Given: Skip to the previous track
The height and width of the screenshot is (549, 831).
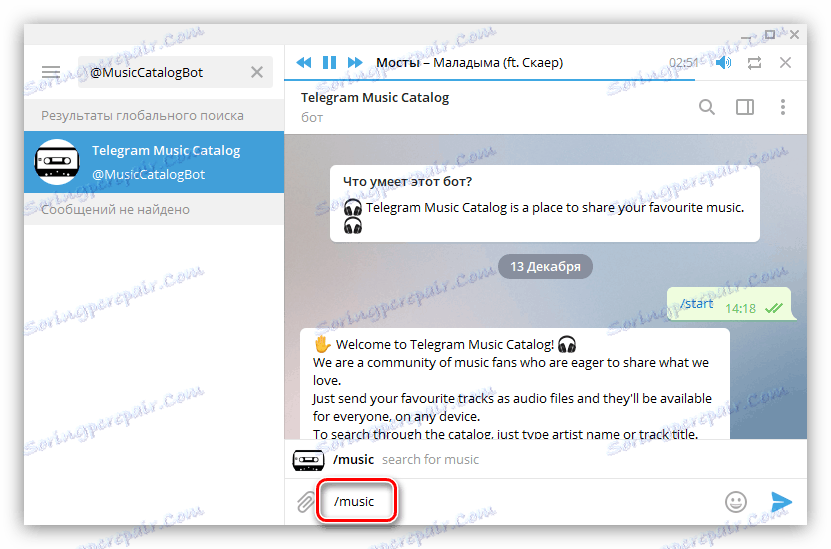Looking at the screenshot, I should [x=304, y=63].
